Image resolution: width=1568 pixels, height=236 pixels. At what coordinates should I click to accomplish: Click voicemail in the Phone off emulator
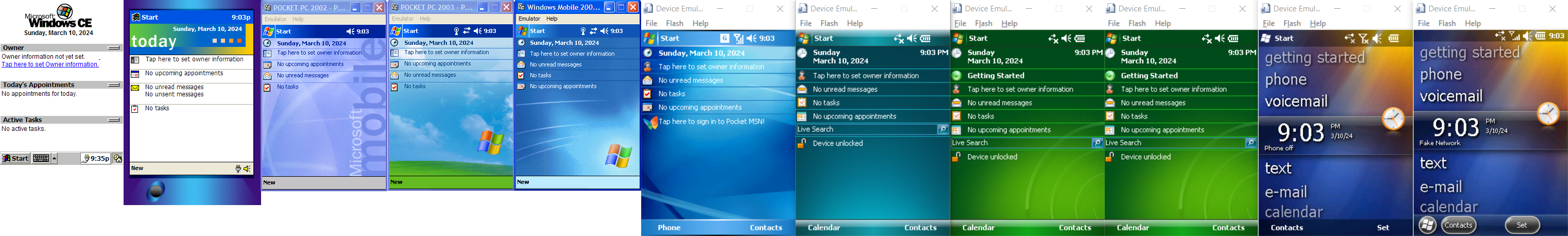[x=1296, y=101]
